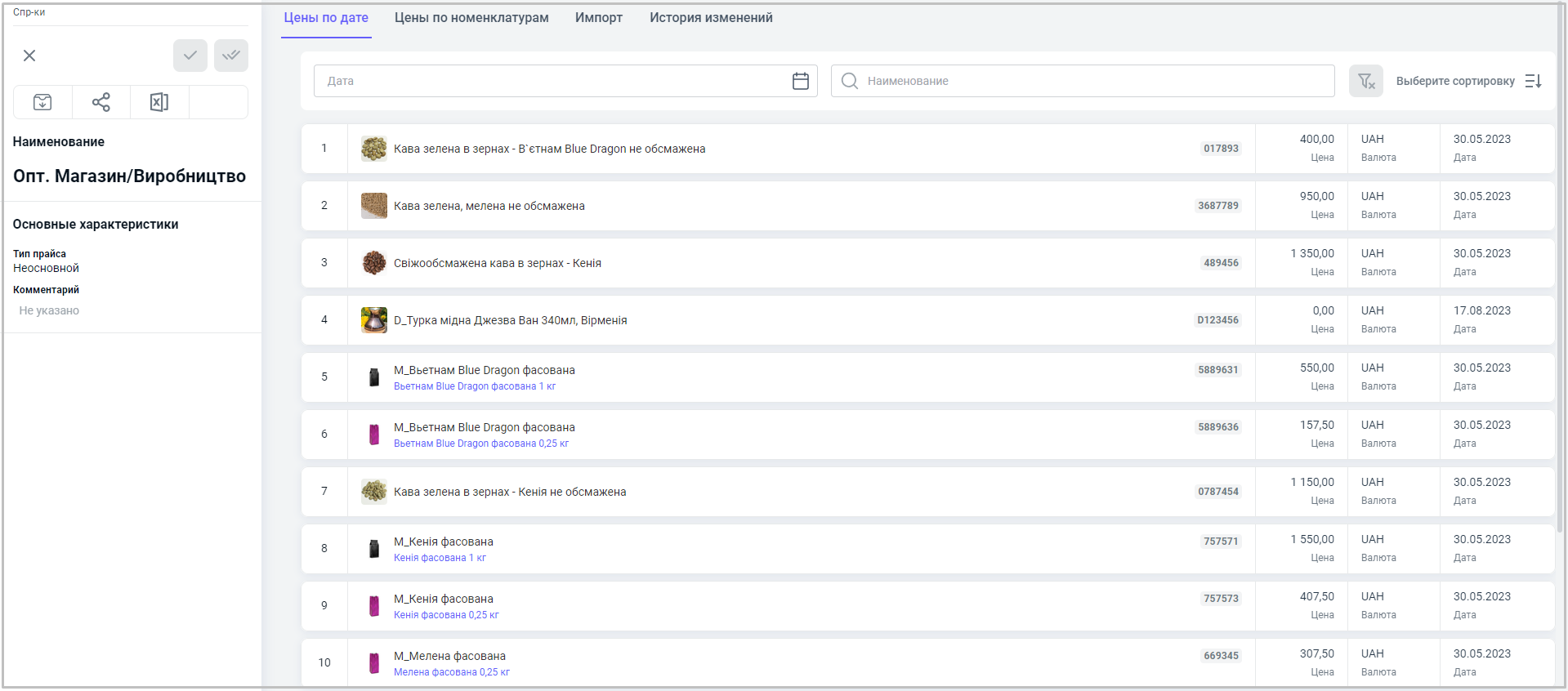The height and width of the screenshot is (691, 1568).
Task: Close the price list side panel
Action: click(29, 56)
